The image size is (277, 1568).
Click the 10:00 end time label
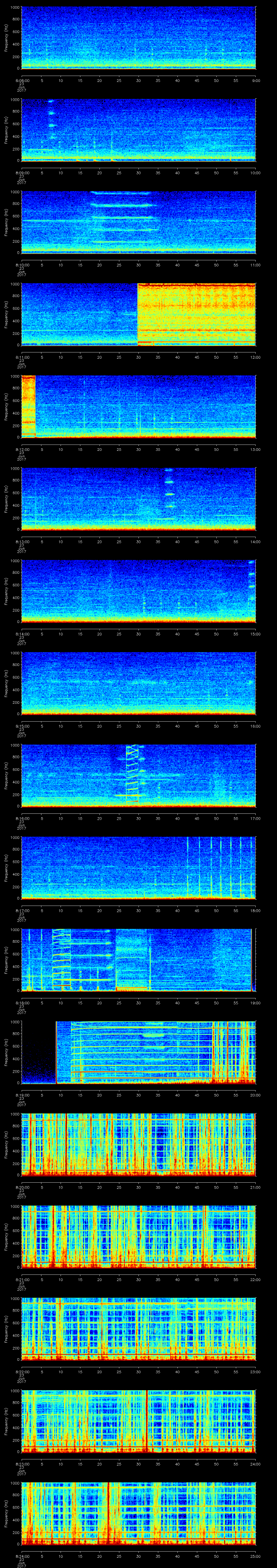pos(255,172)
